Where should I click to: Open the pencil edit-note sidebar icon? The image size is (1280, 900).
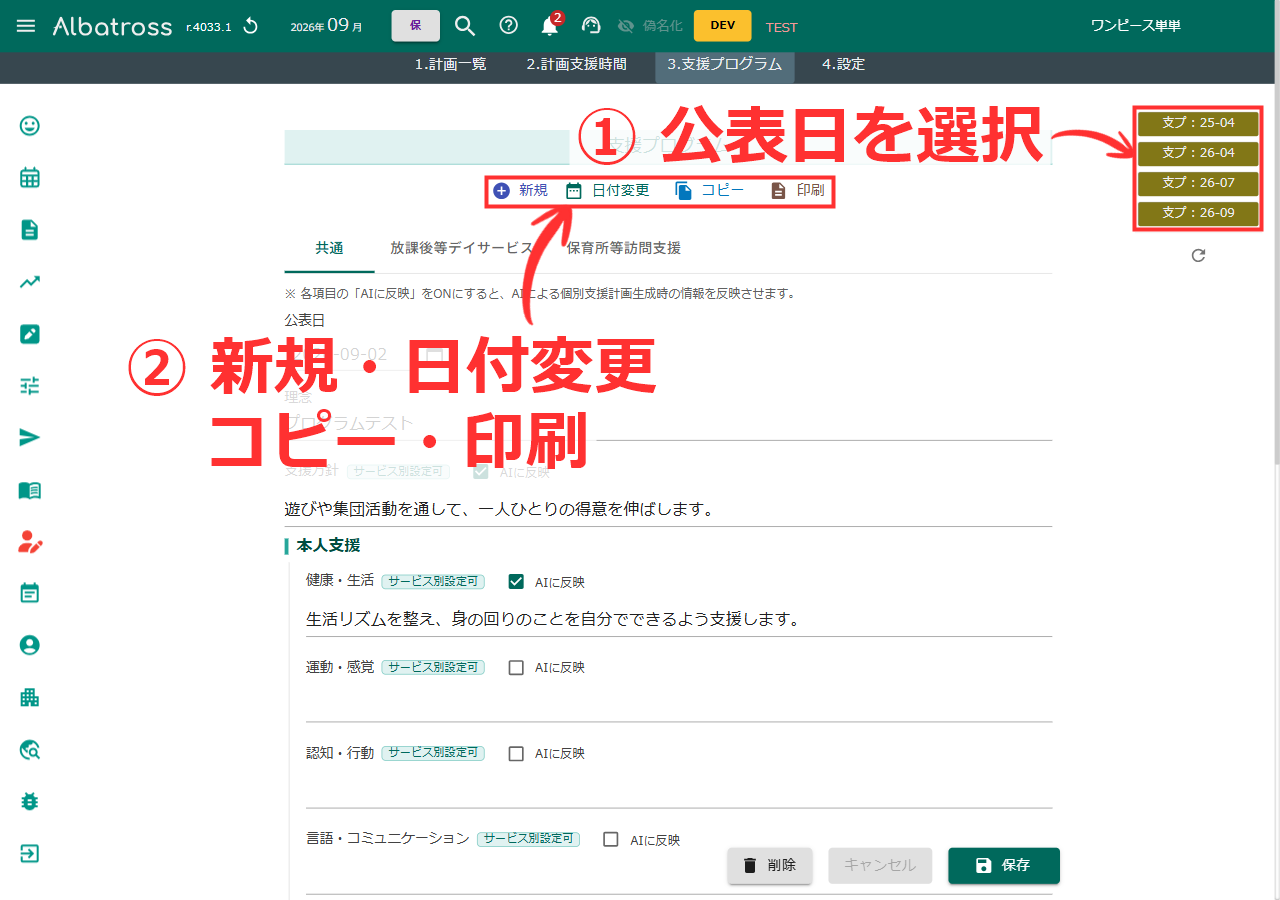pyautogui.click(x=30, y=334)
